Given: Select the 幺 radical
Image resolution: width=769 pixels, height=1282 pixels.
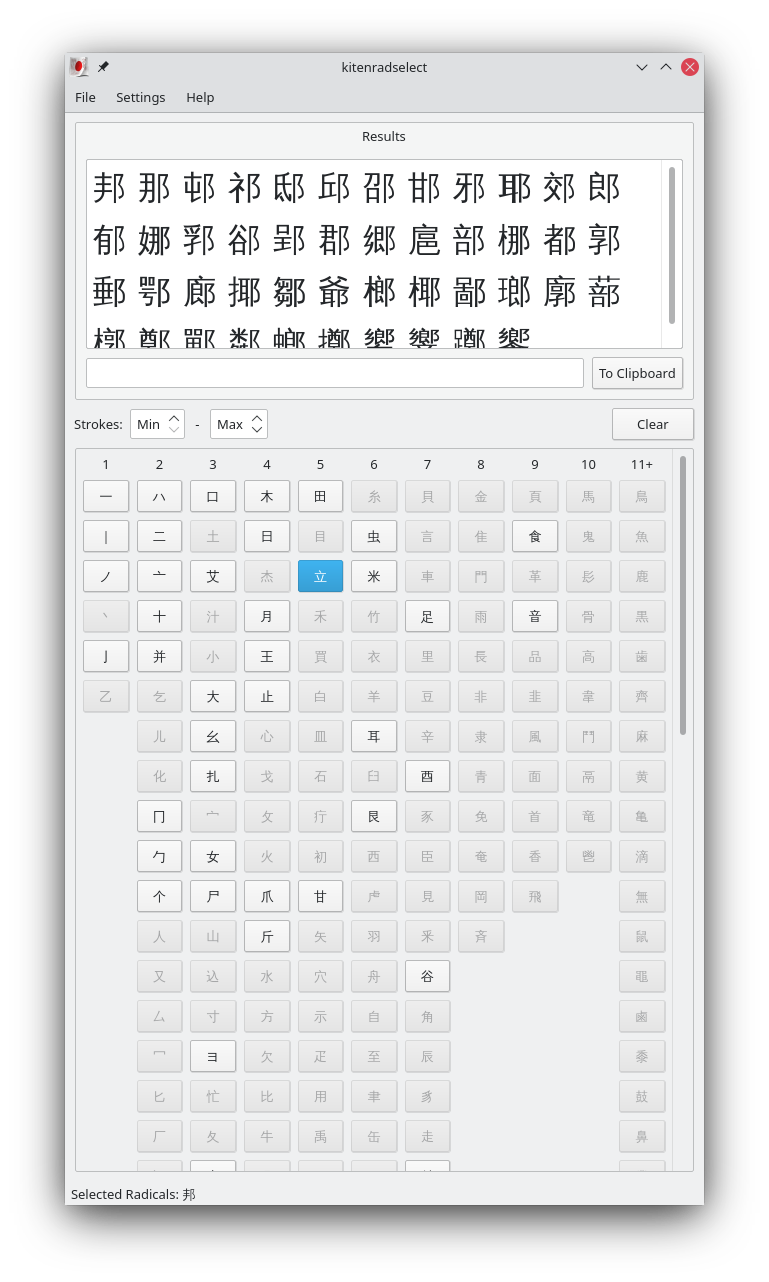Looking at the screenshot, I should 213,736.
